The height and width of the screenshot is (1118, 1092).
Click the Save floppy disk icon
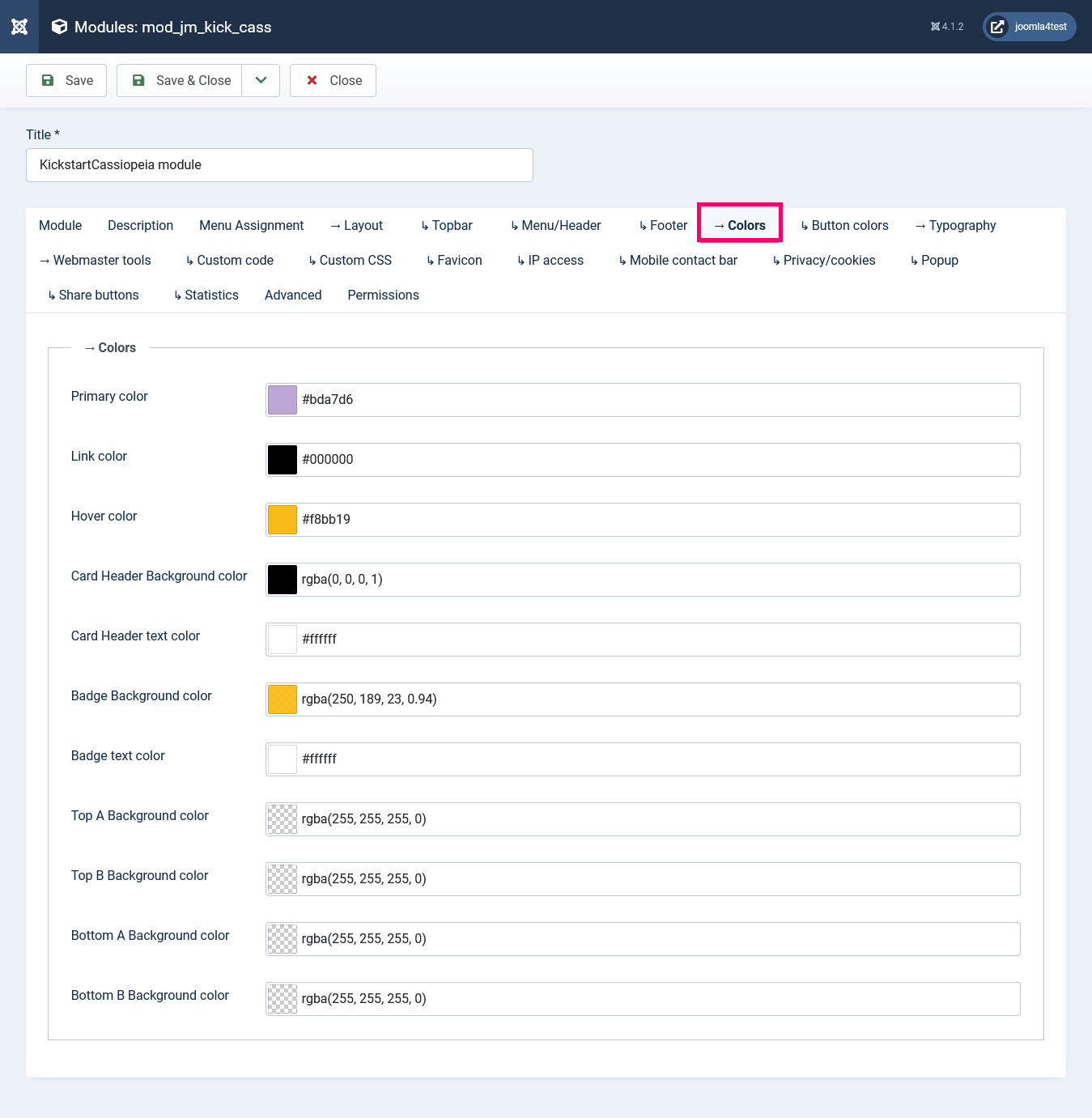click(x=48, y=80)
